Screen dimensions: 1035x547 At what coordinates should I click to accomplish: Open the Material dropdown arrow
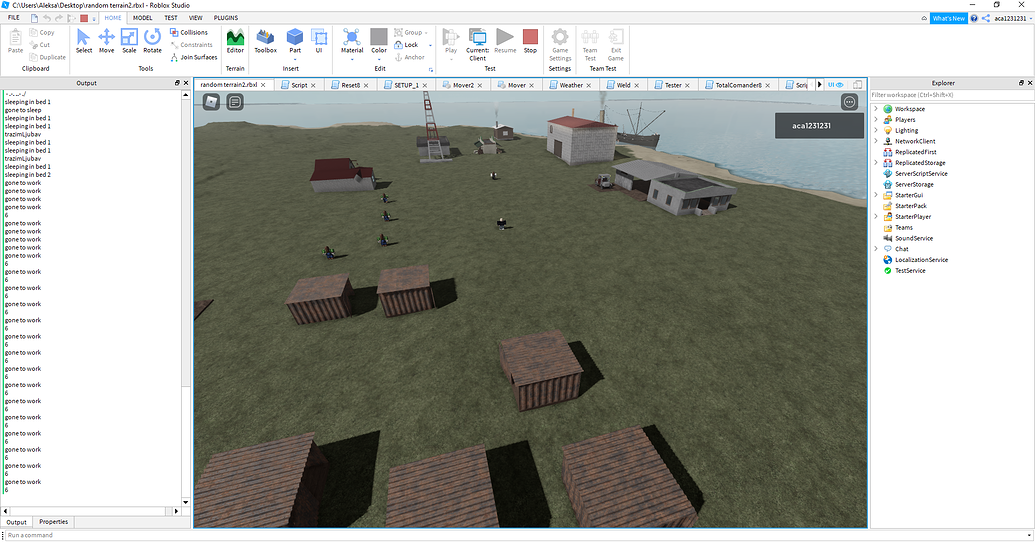click(352, 59)
